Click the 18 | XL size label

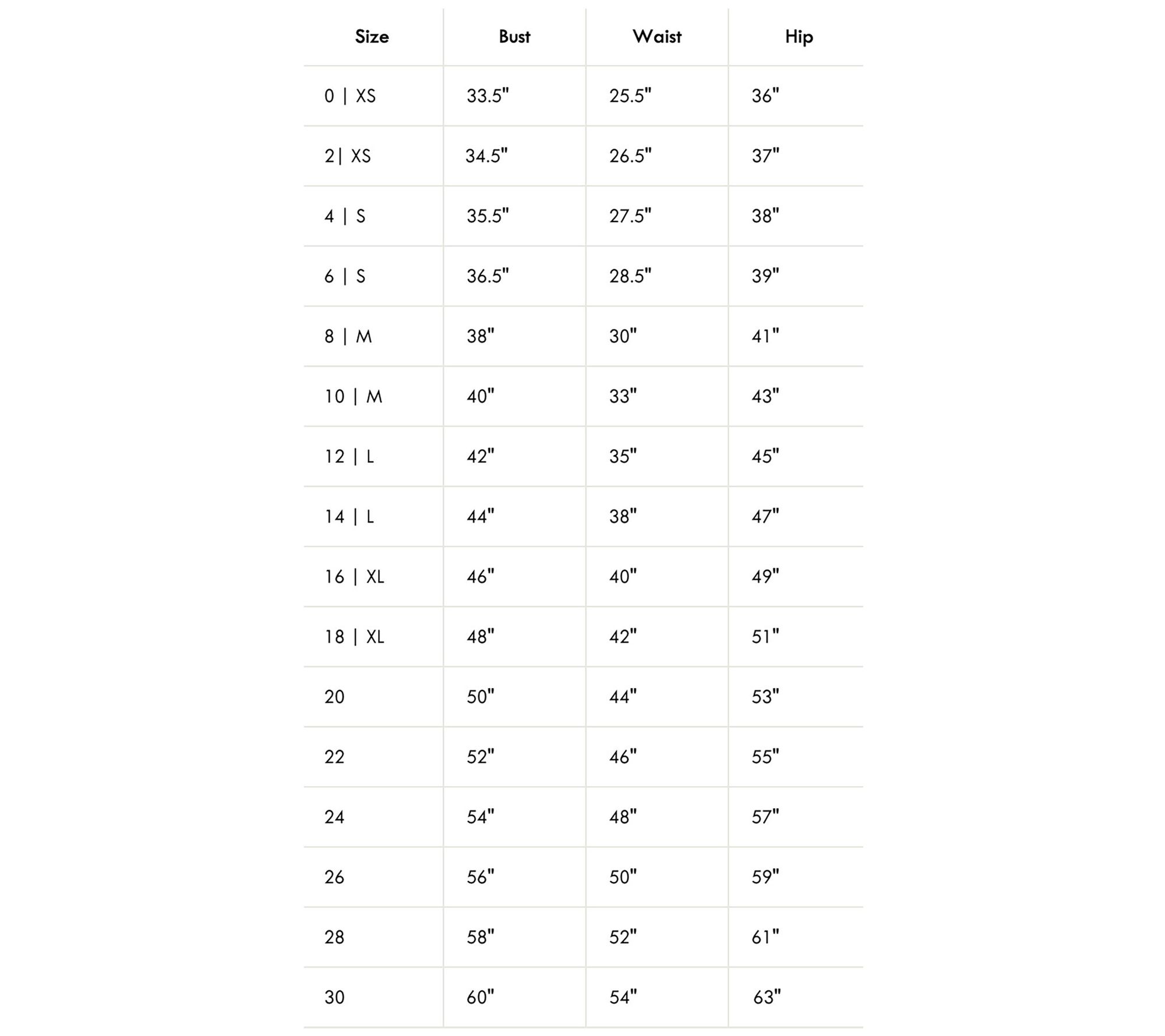click(354, 637)
